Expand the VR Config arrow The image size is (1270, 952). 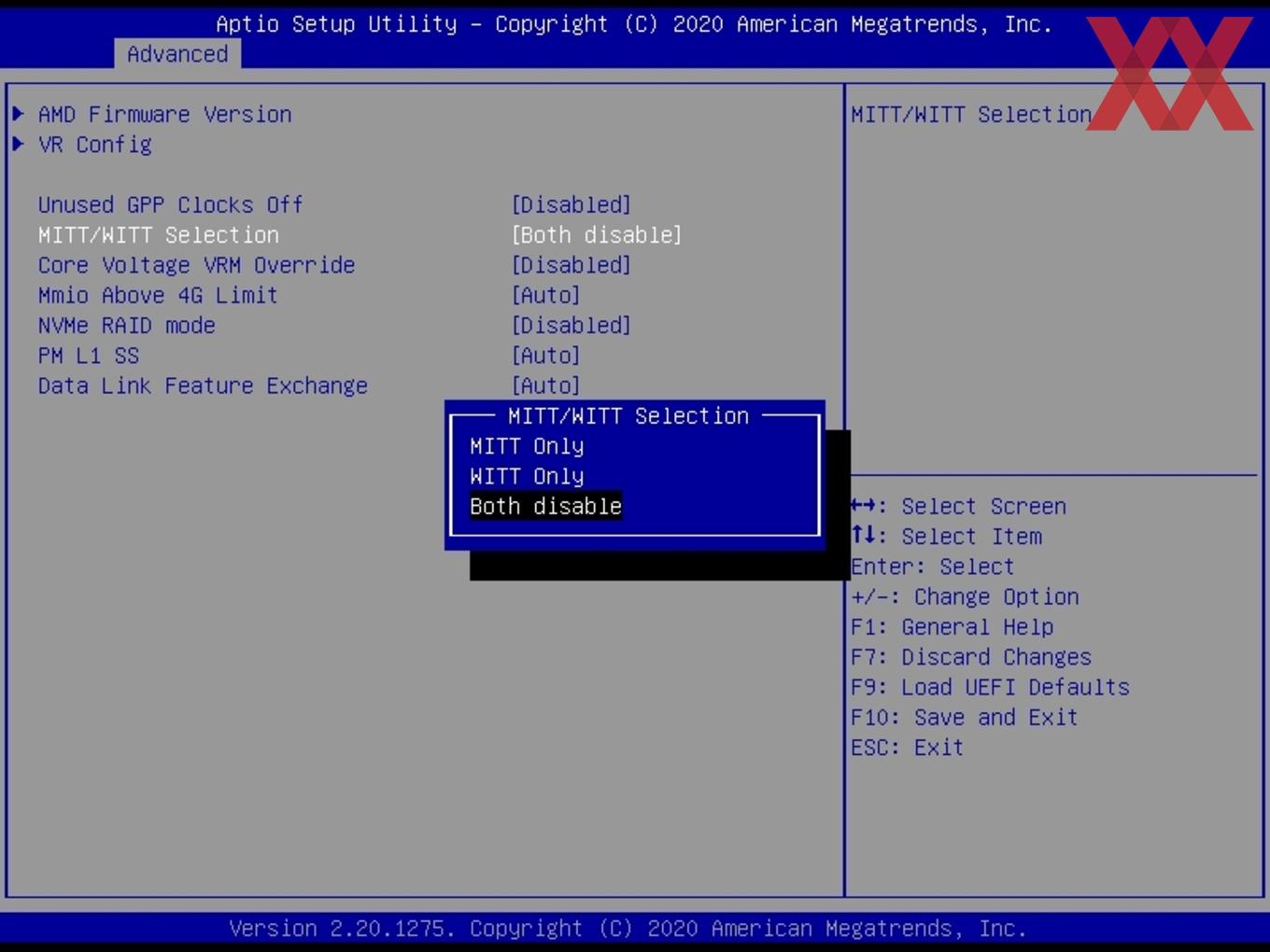pyautogui.click(x=18, y=144)
